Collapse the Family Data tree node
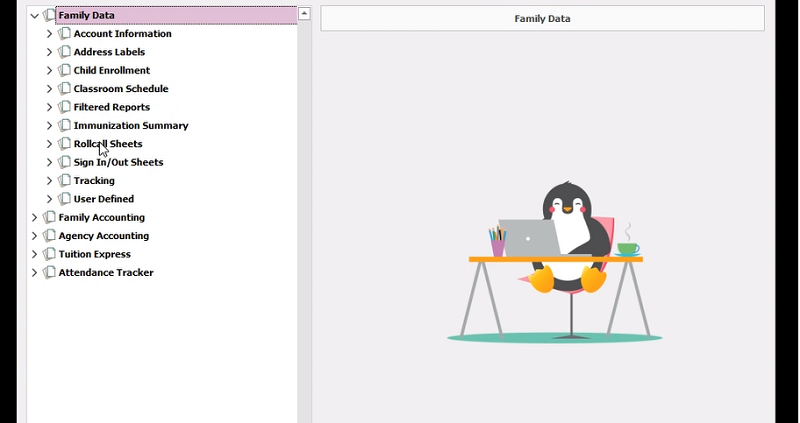The height and width of the screenshot is (423, 800). pos(35,16)
